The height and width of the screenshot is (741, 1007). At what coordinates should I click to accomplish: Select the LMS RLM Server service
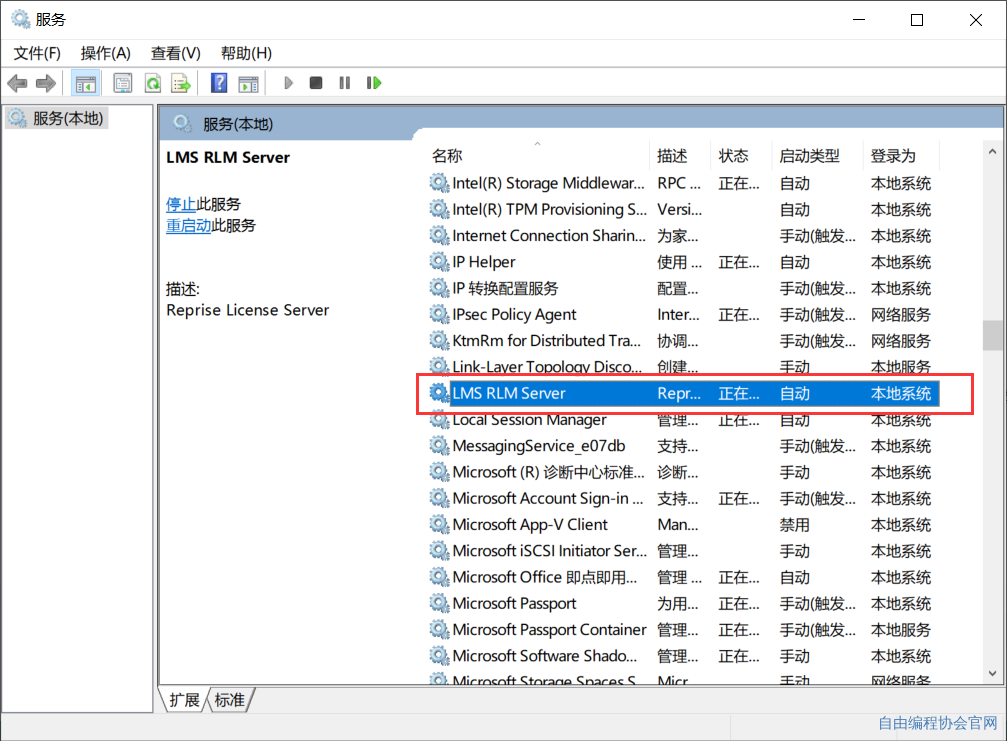683,394
